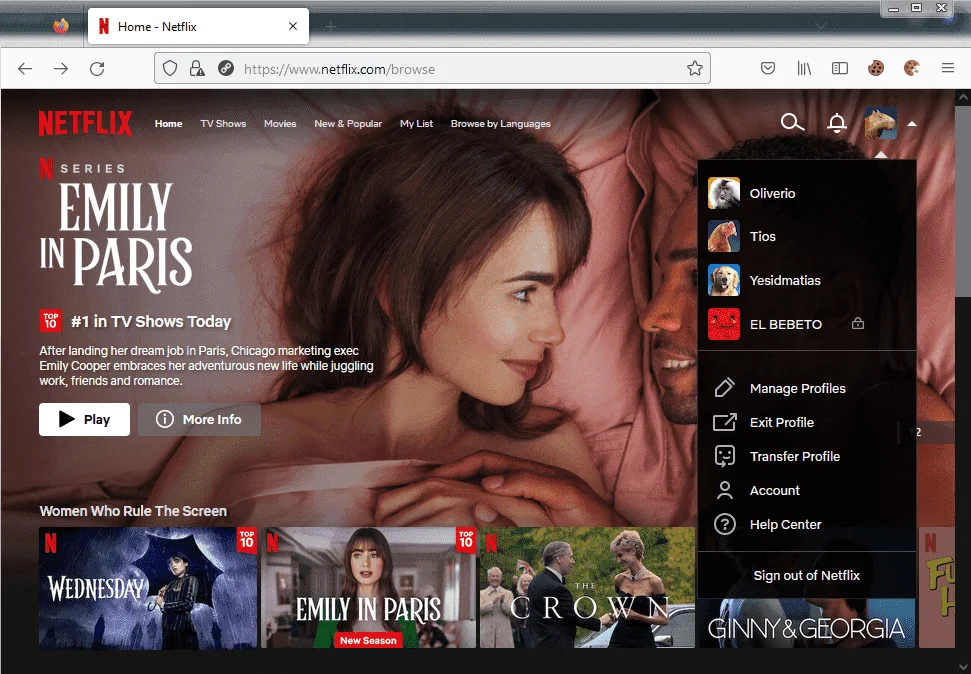971x674 pixels.
Task: Open the Ginny & Georgia thumbnail
Action: (x=807, y=624)
